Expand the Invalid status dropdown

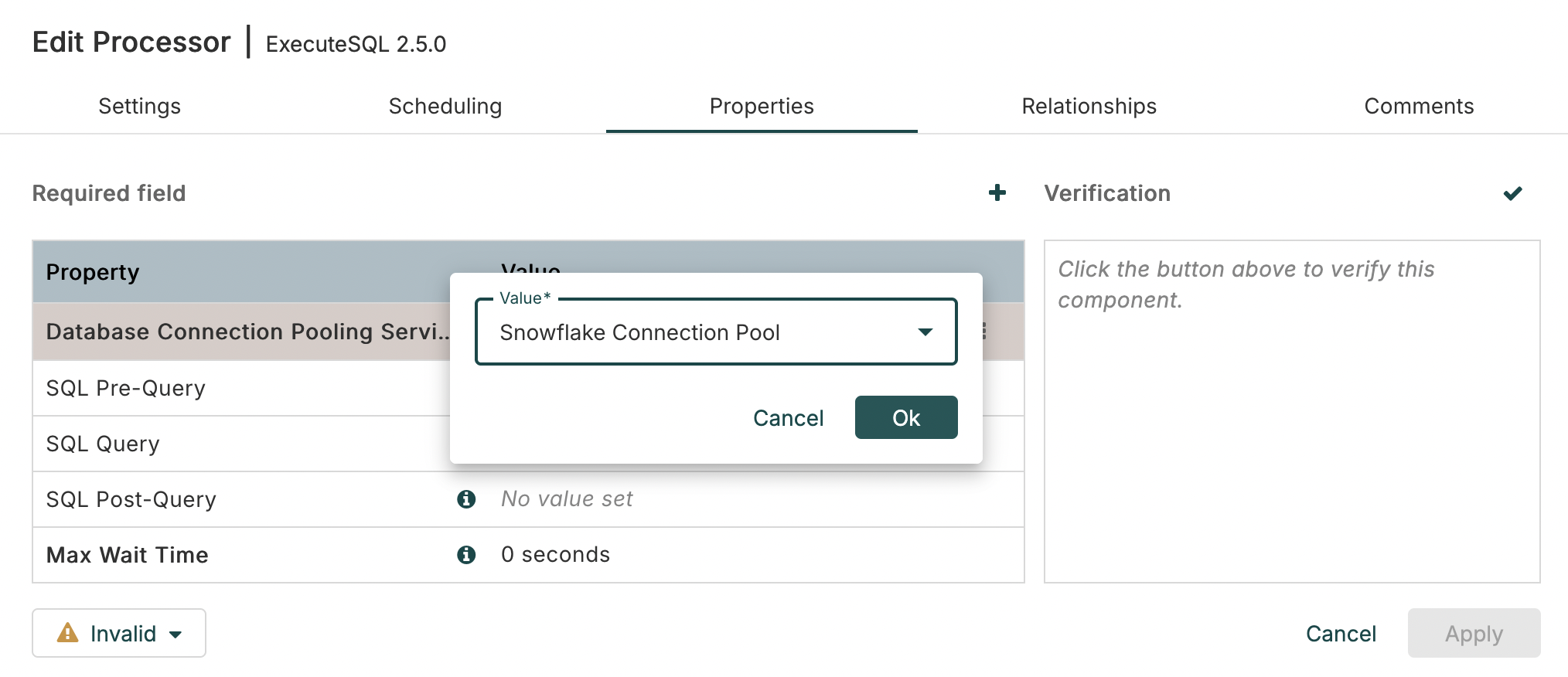pyautogui.click(x=119, y=634)
